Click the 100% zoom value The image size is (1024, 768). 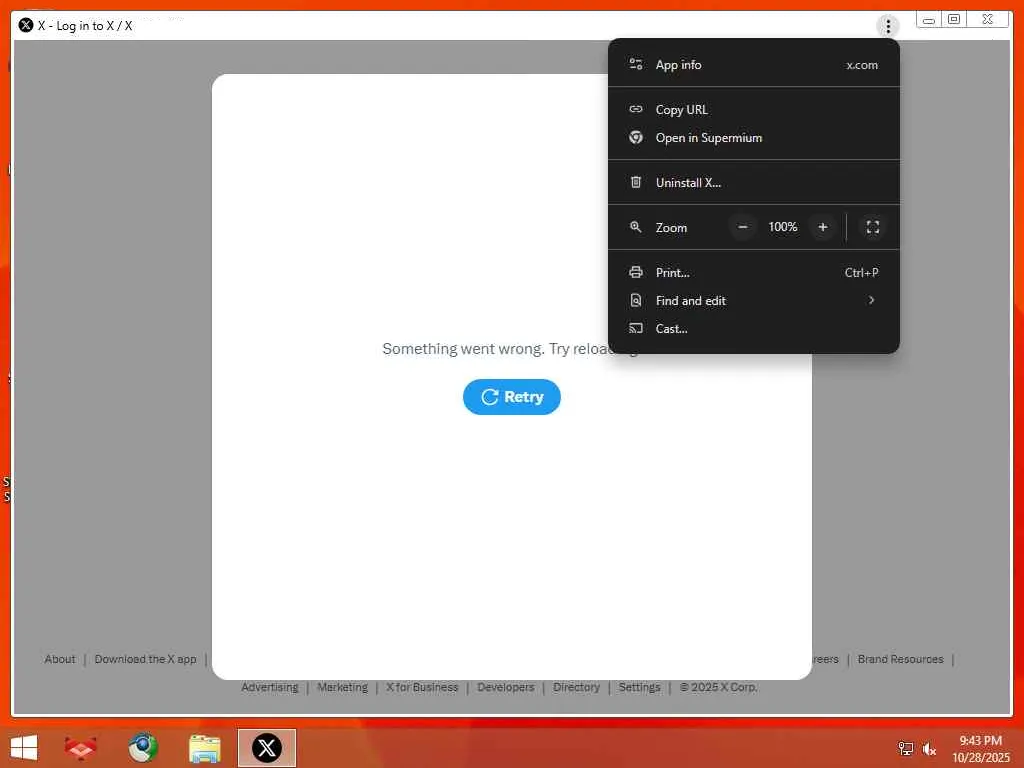(x=782, y=227)
